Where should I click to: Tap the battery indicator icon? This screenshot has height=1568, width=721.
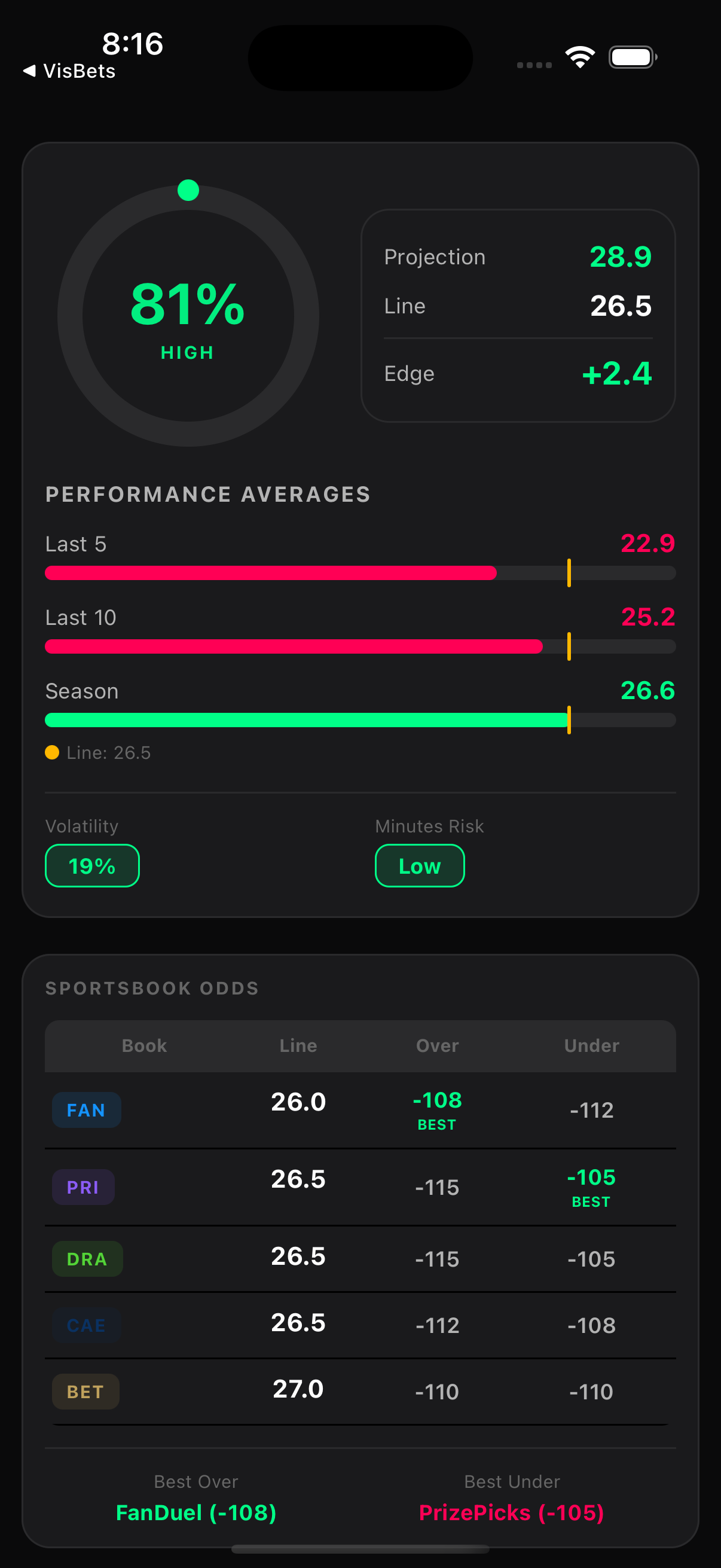click(x=631, y=57)
